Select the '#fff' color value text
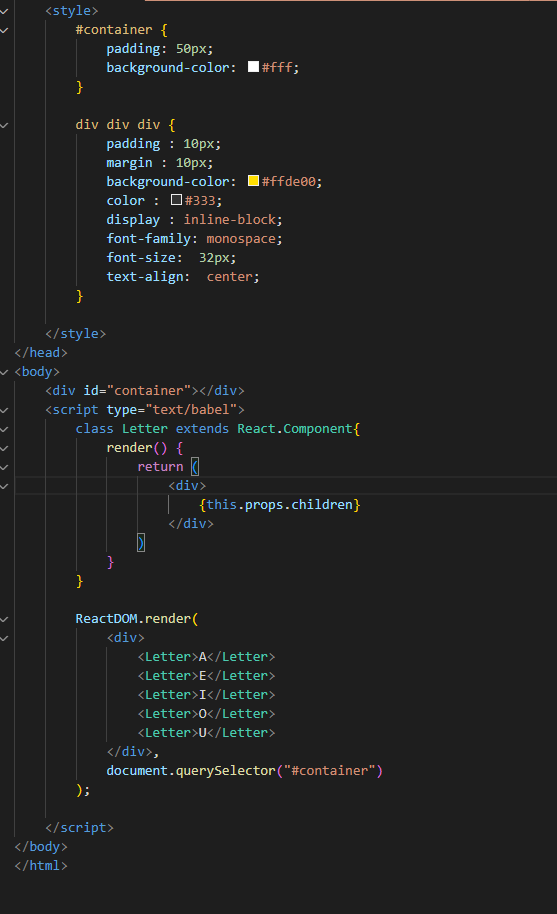Image resolution: width=557 pixels, height=914 pixels. pyautogui.click(x=277, y=68)
